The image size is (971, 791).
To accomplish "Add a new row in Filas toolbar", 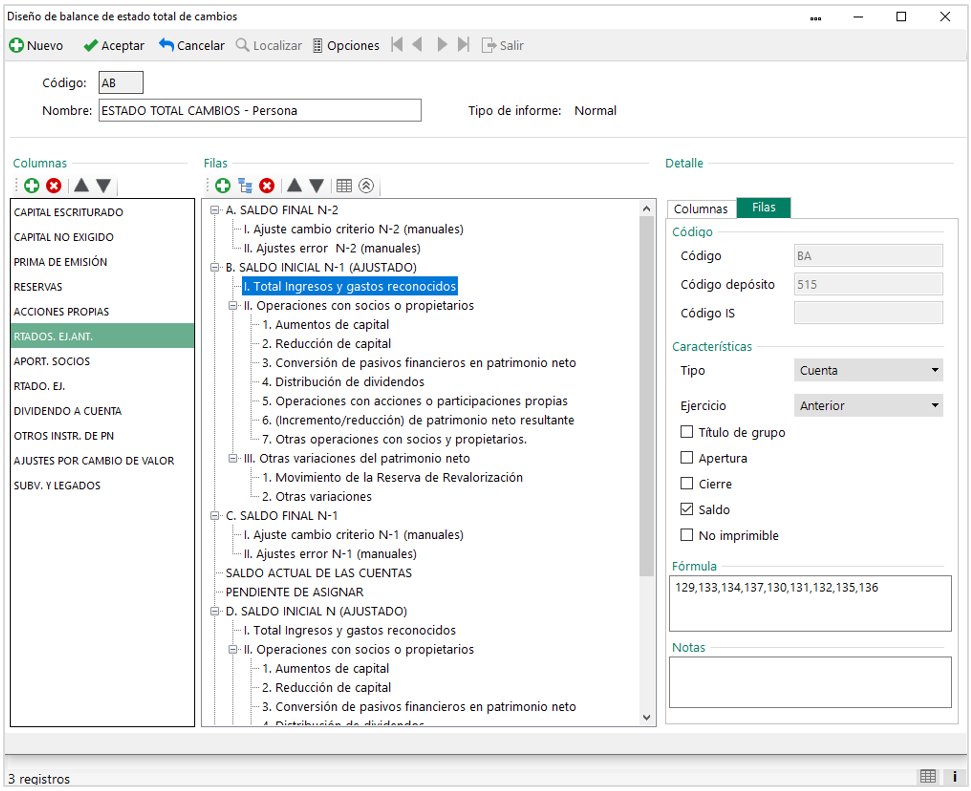I will click(223, 185).
